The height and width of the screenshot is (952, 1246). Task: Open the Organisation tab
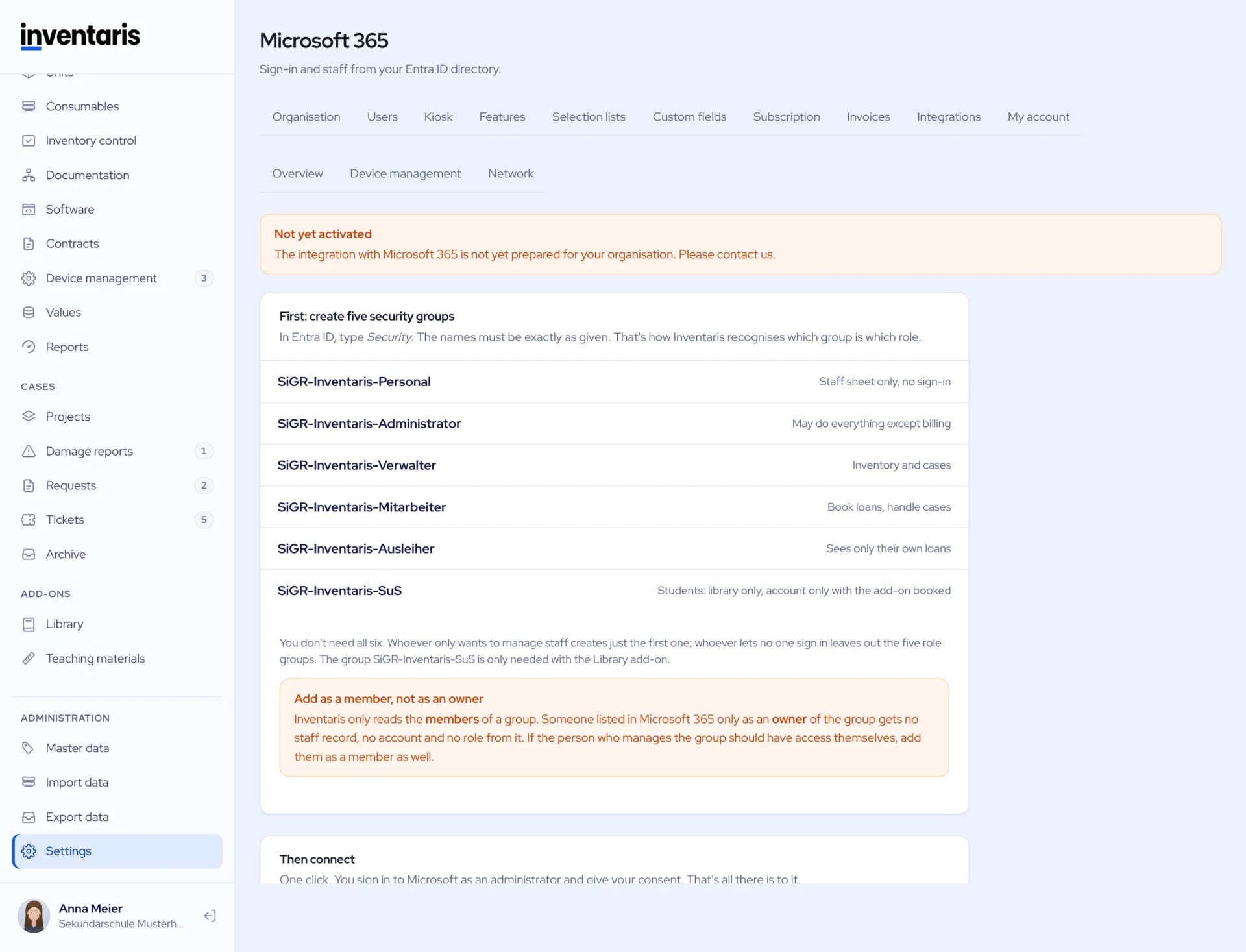coord(306,117)
